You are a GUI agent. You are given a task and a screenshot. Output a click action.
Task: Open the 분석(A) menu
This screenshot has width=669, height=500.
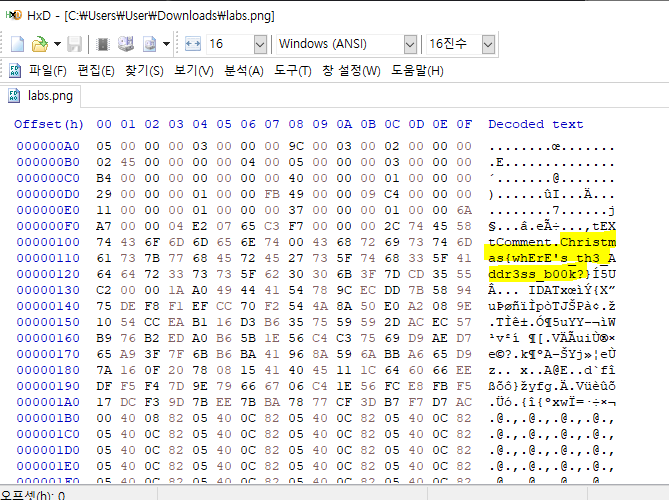click(x=244, y=70)
